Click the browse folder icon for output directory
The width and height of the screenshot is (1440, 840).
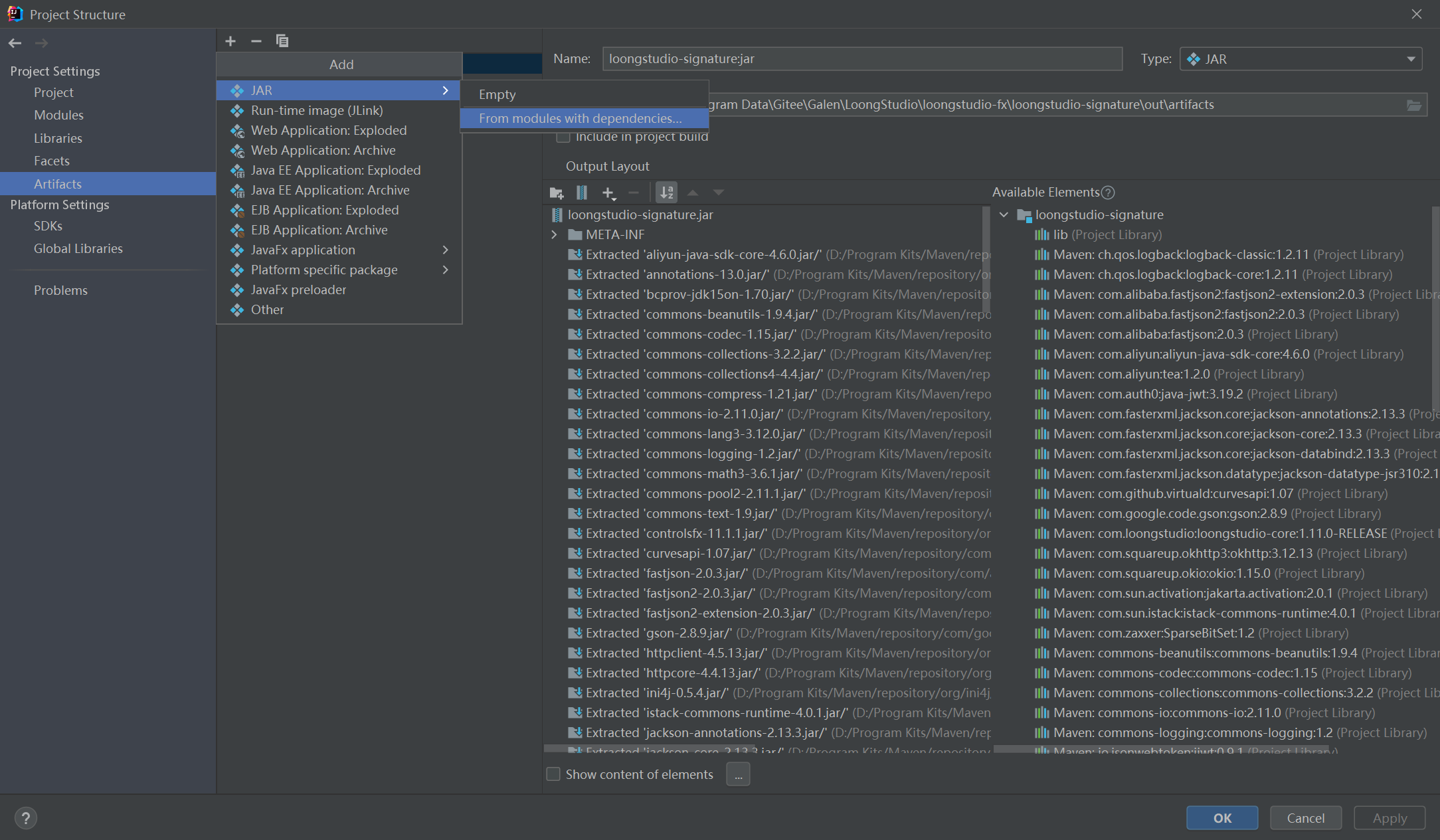tap(1414, 105)
